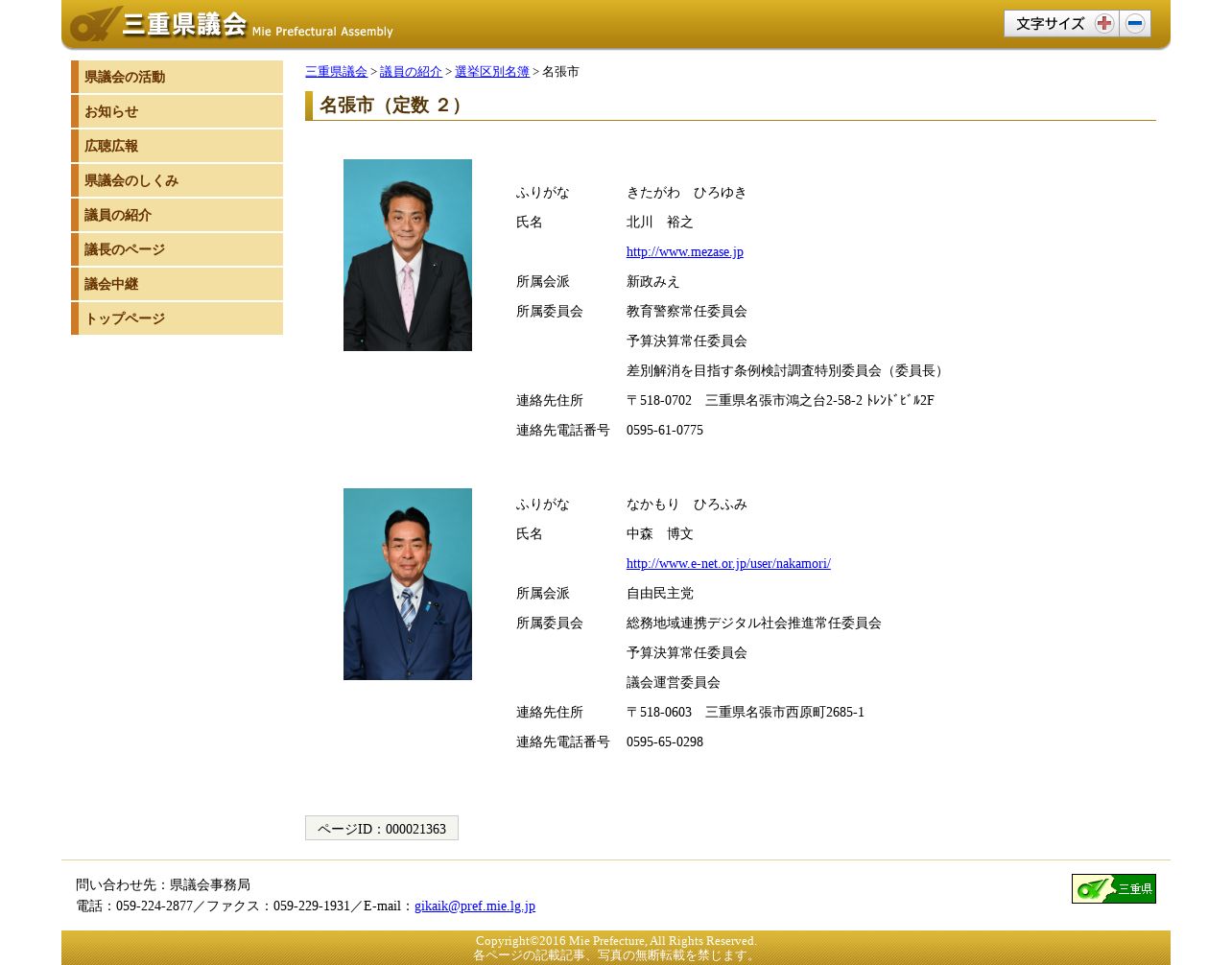Click the name 中森 博文

pyautogui.click(x=659, y=534)
